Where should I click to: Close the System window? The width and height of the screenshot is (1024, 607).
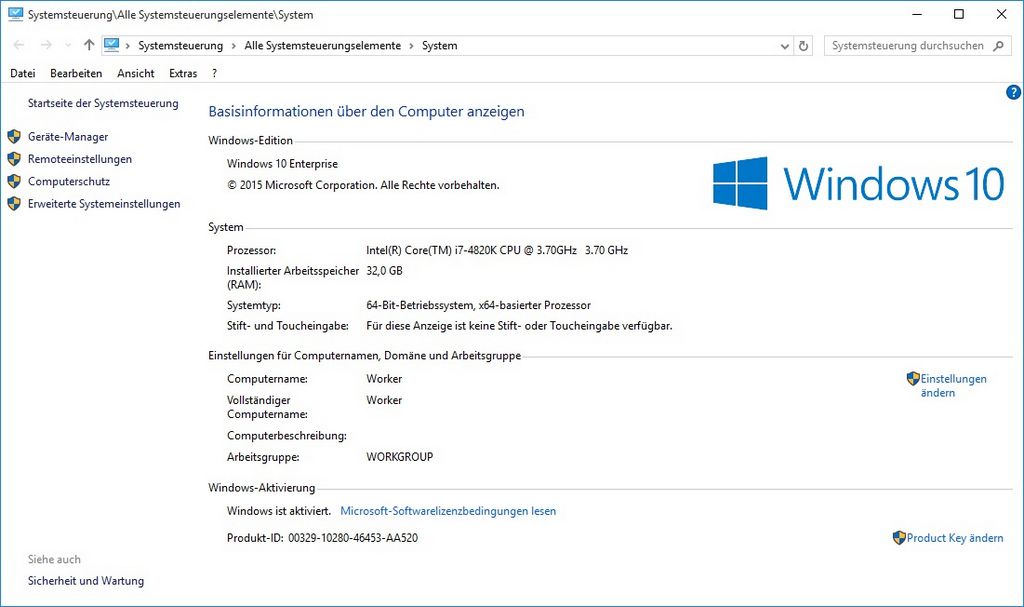coord(1001,14)
